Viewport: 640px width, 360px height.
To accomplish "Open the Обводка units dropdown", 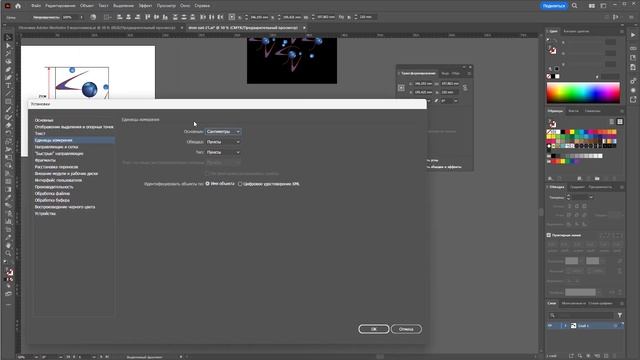I will 223,142.
